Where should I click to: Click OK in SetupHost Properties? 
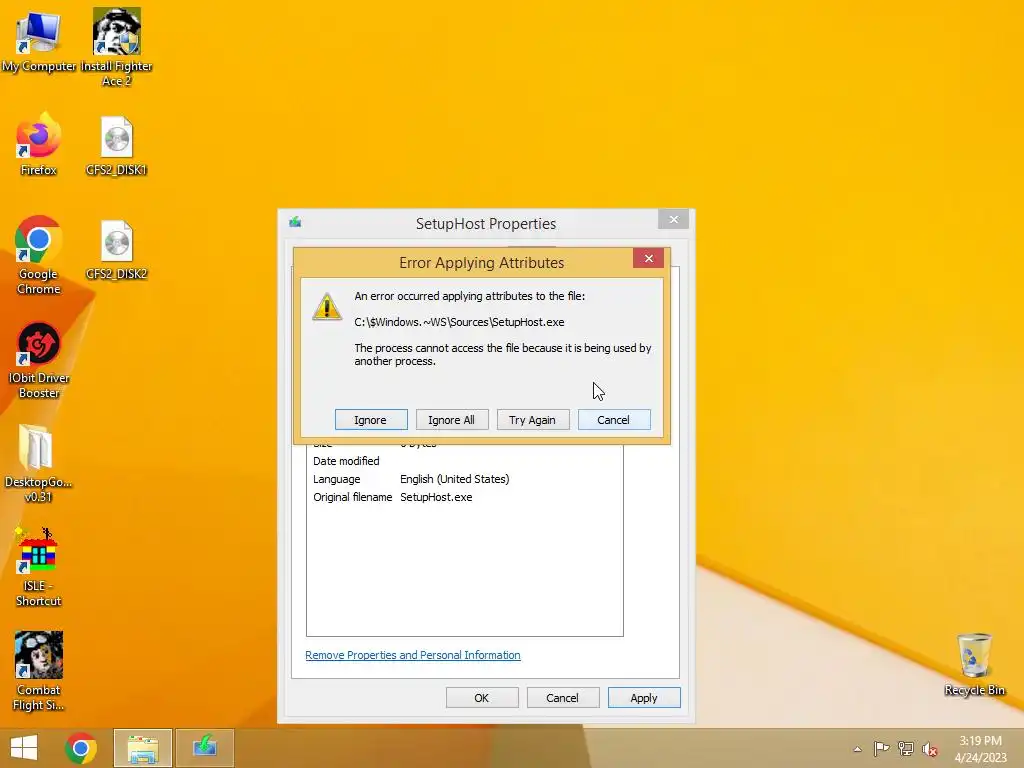pyautogui.click(x=482, y=698)
